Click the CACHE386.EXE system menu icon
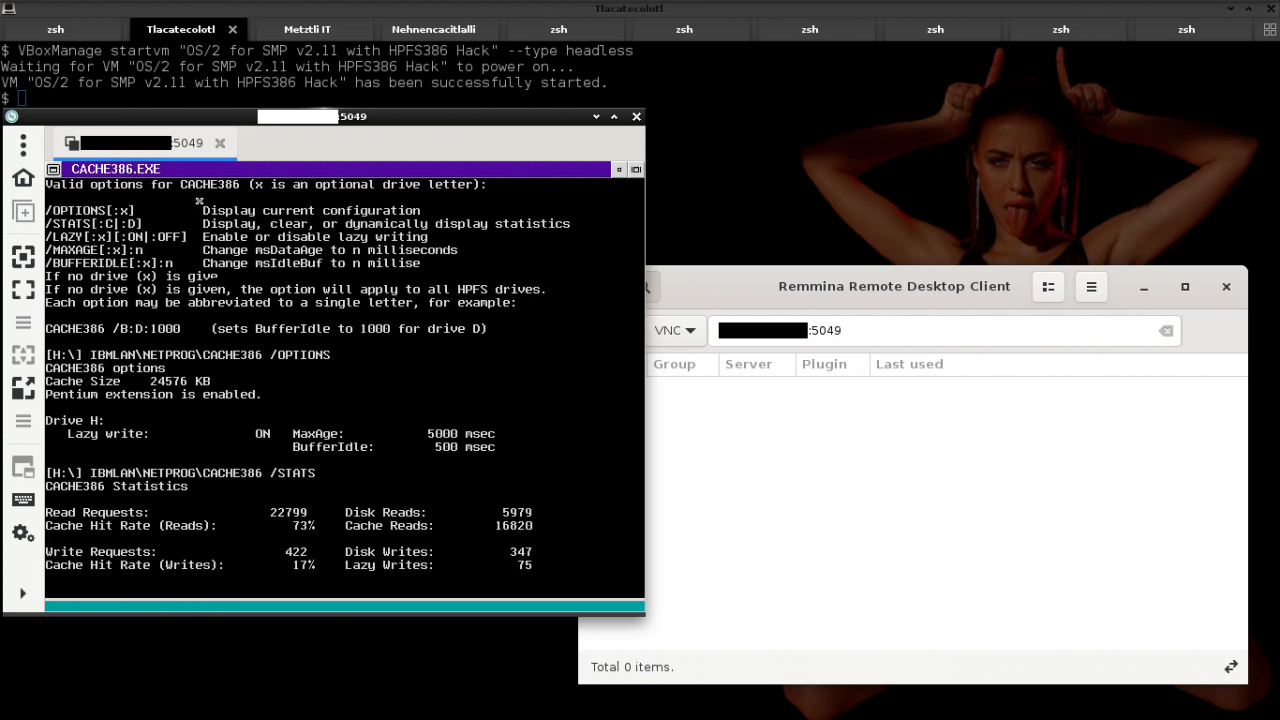The image size is (1280, 720). click(54, 170)
